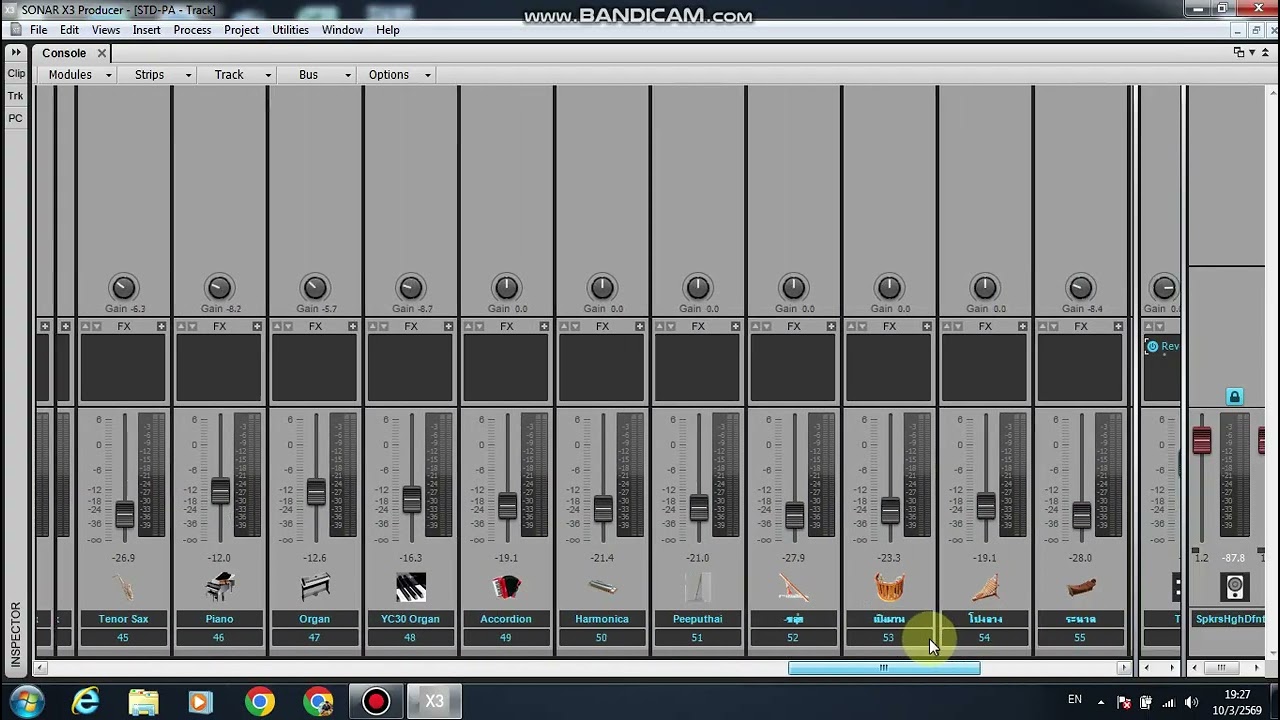Show hidden system tray icons
The width and height of the screenshot is (1280, 720).
click(1101, 702)
